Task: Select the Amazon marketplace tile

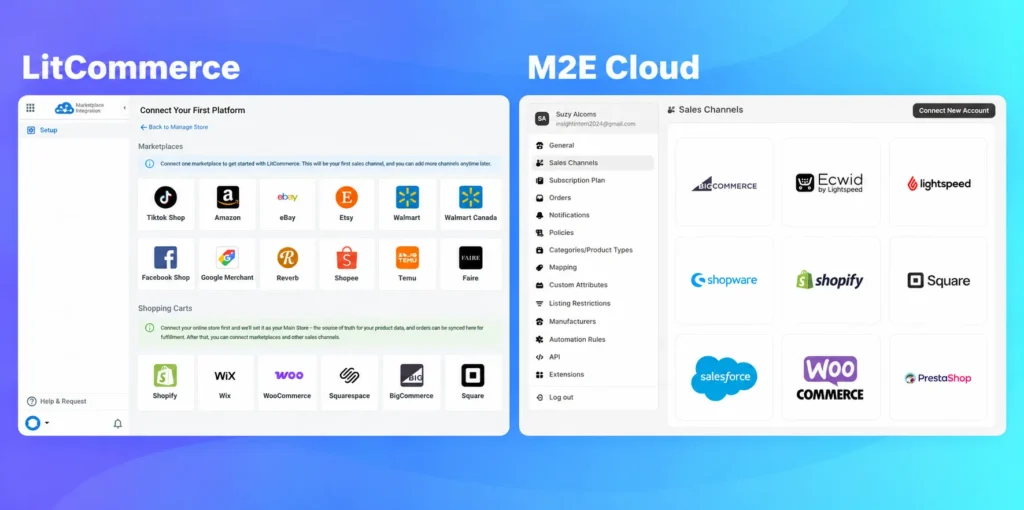Action: (227, 204)
